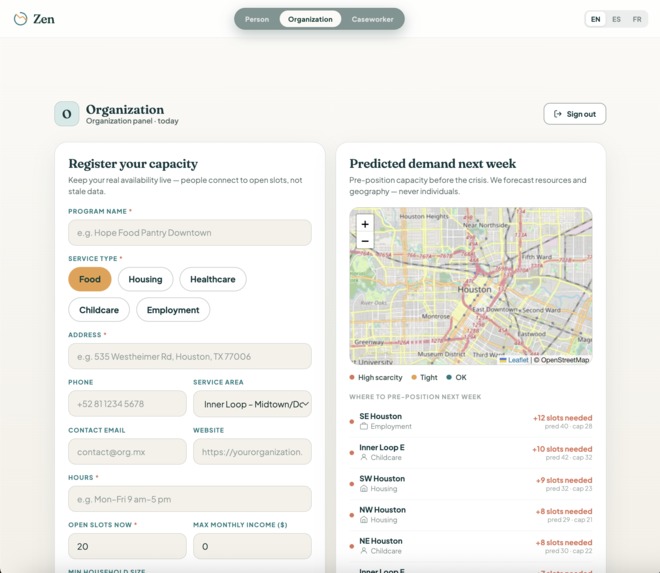The width and height of the screenshot is (660, 573).
Task: Open the Service Area dropdown
Action: click(x=252, y=404)
